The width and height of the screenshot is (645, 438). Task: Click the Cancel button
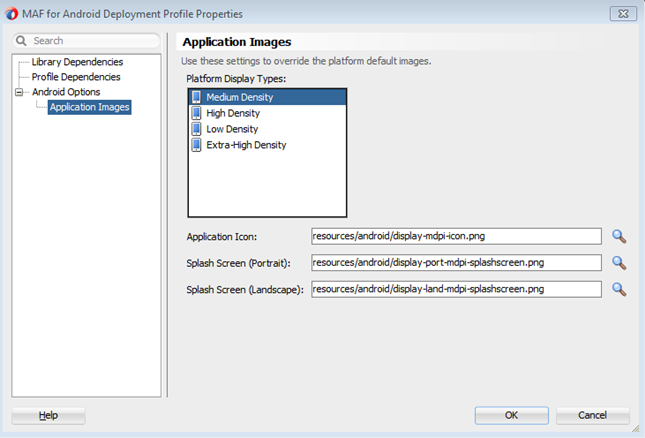(593, 416)
